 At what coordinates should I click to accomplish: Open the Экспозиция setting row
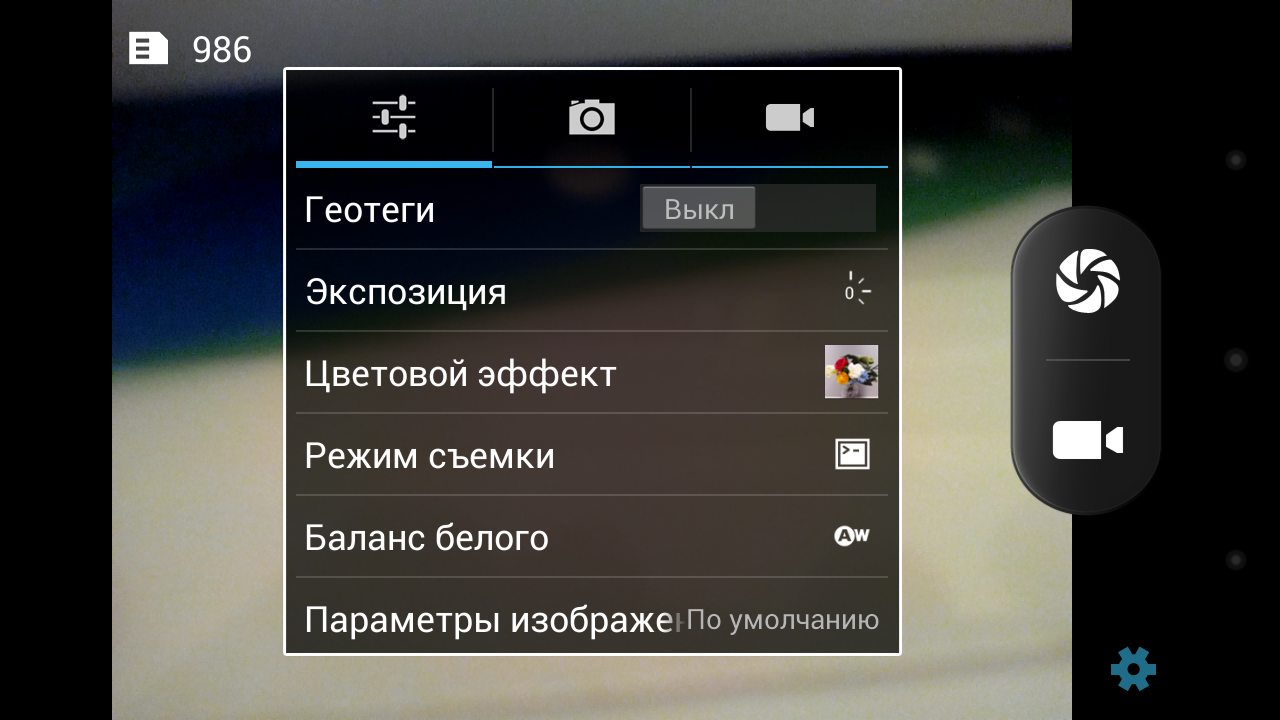pos(592,291)
